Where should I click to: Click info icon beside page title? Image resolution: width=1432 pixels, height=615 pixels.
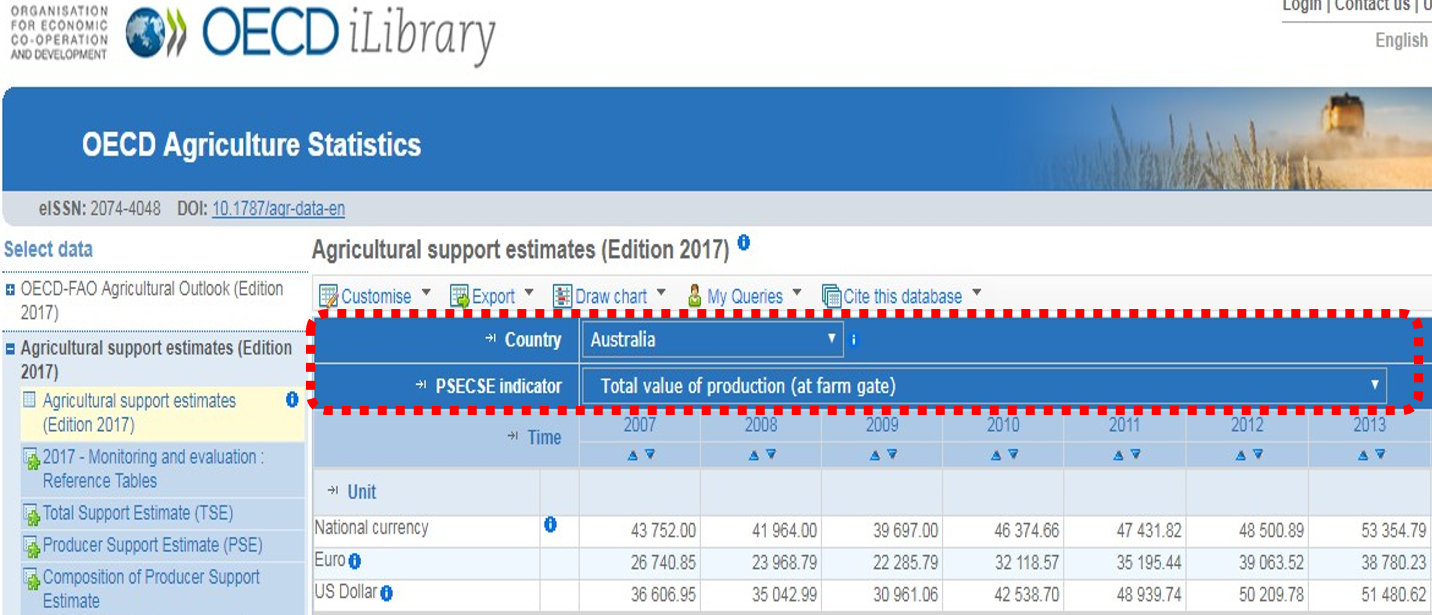coord(743,243)
